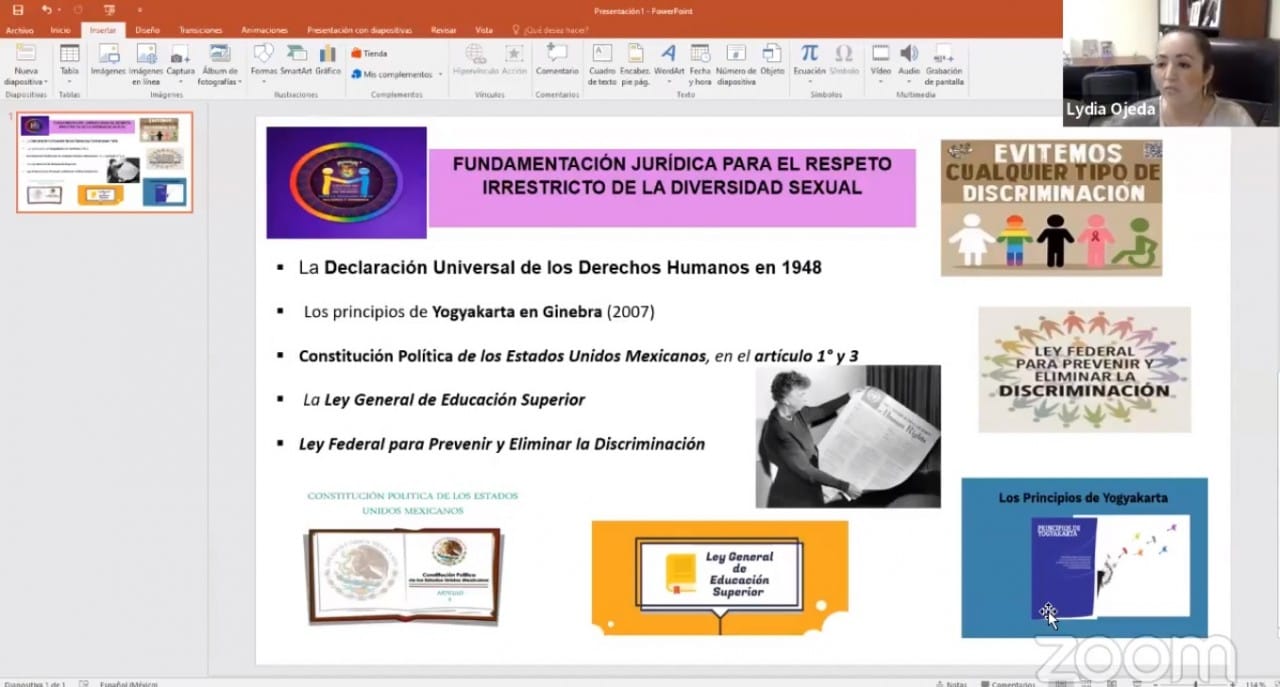Open the Archivo tab
This screenshot has width=1280, height=687.
(19, 30)
